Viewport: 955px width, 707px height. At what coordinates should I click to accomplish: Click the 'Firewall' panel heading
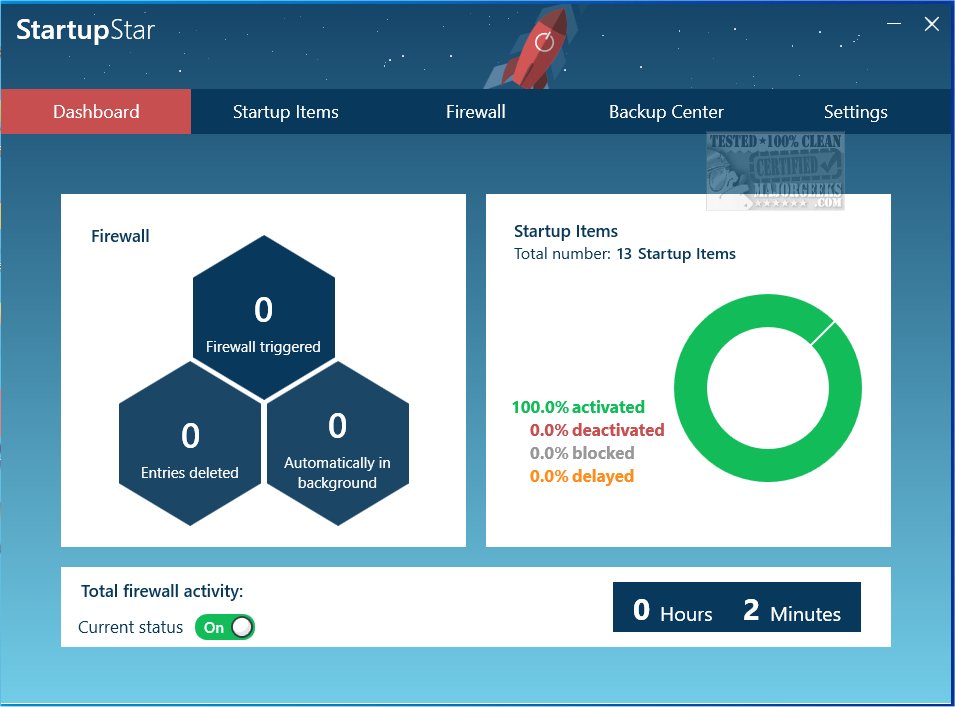[120, 236]
